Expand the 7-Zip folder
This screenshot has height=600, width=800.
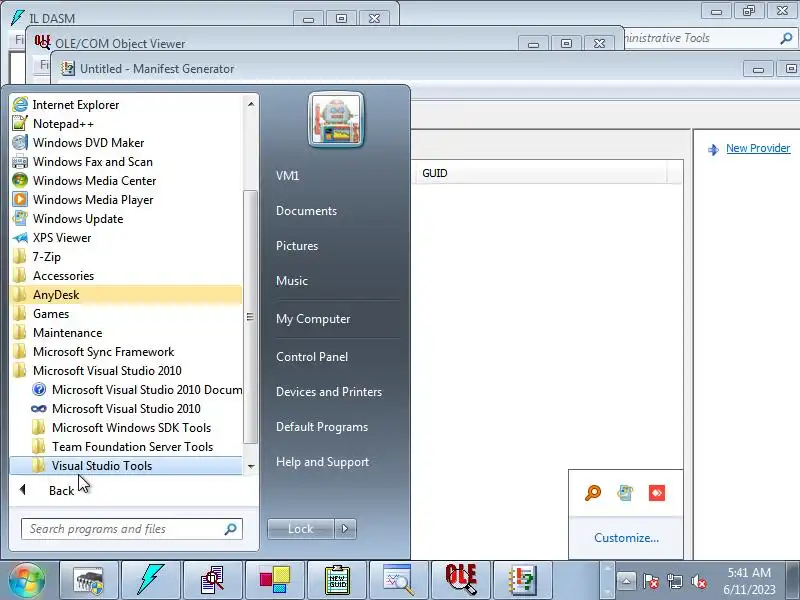(x=126, y=257)
